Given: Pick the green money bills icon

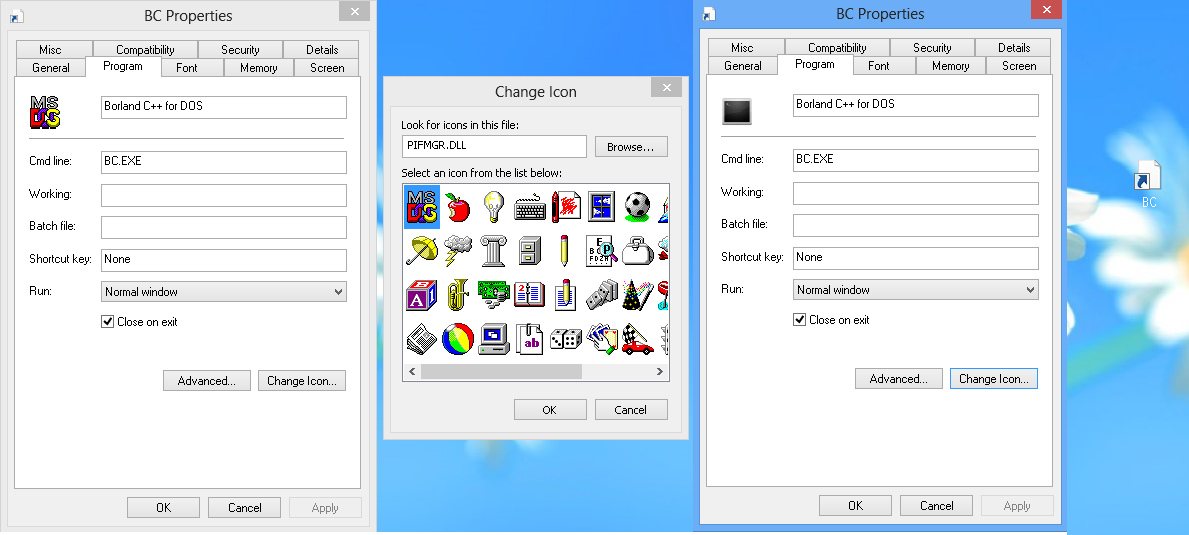Looking at the screenshot, I should click(x=494, y=294).
